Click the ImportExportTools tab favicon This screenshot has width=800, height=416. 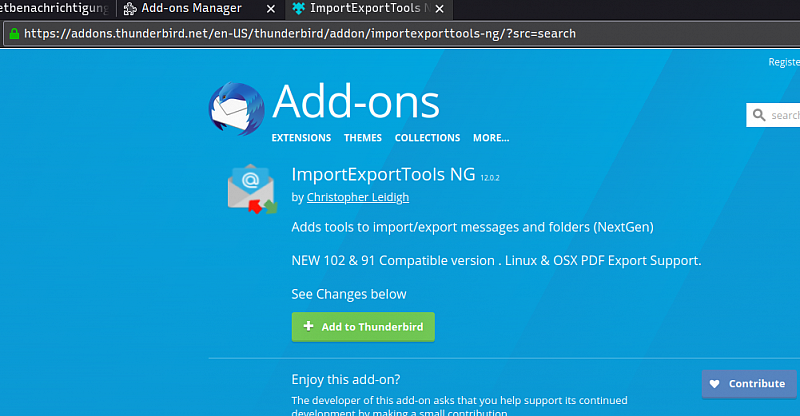[298, 8]
